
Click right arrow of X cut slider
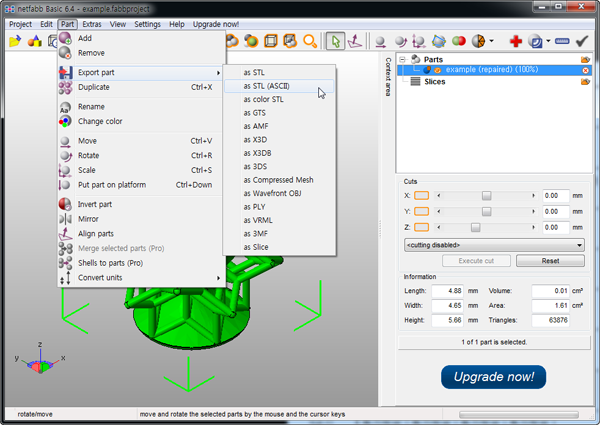coord(533,196)
